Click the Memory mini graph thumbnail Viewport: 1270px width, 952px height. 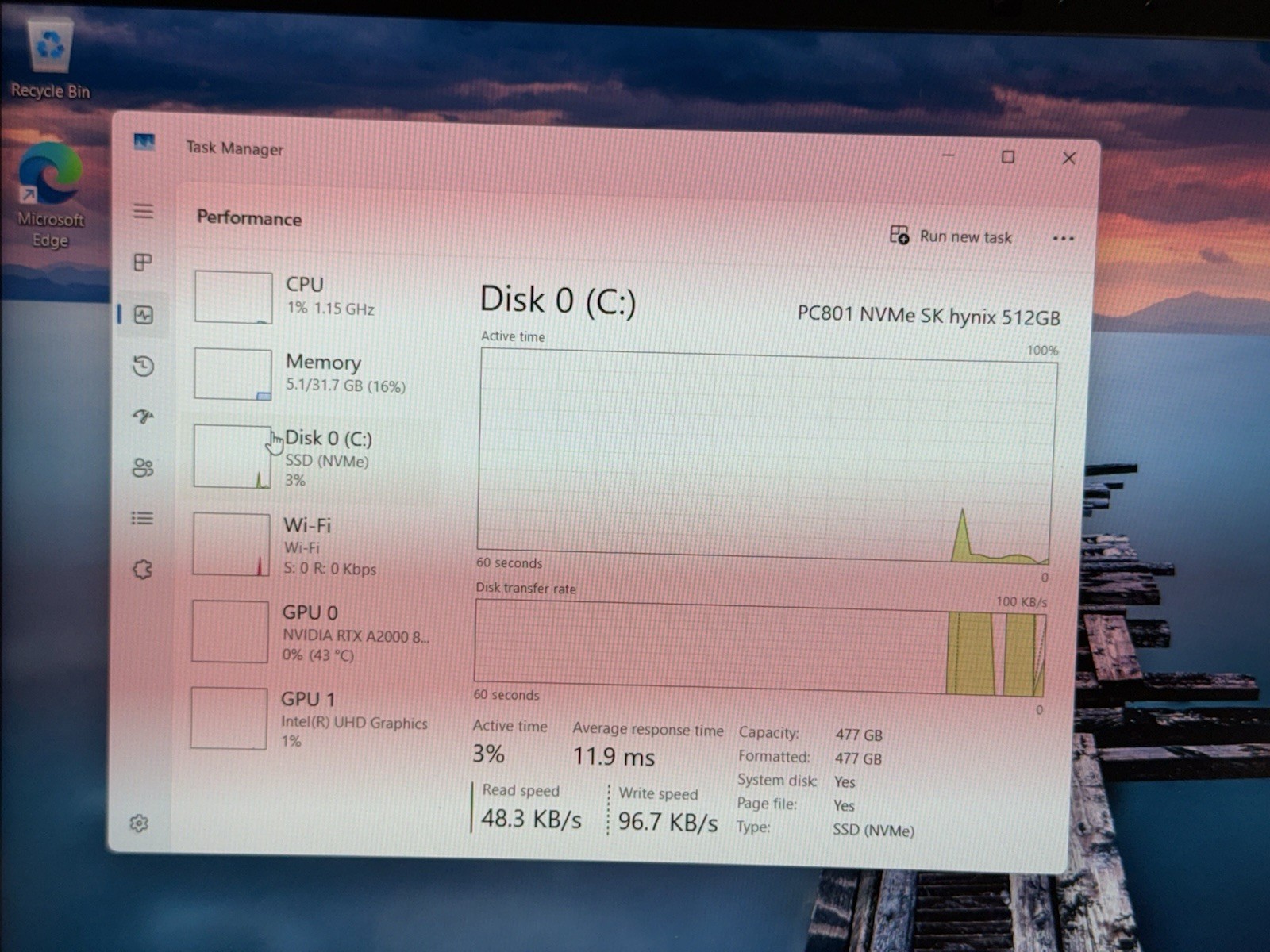pos(233,374)
